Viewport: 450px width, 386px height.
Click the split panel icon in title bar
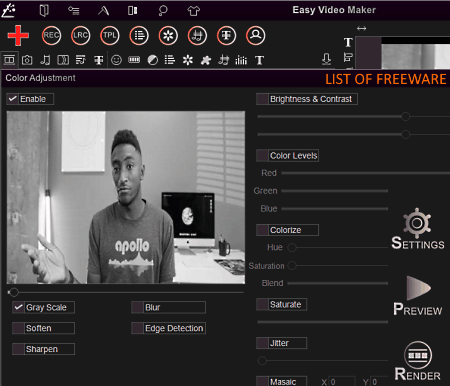click(133, 11)
